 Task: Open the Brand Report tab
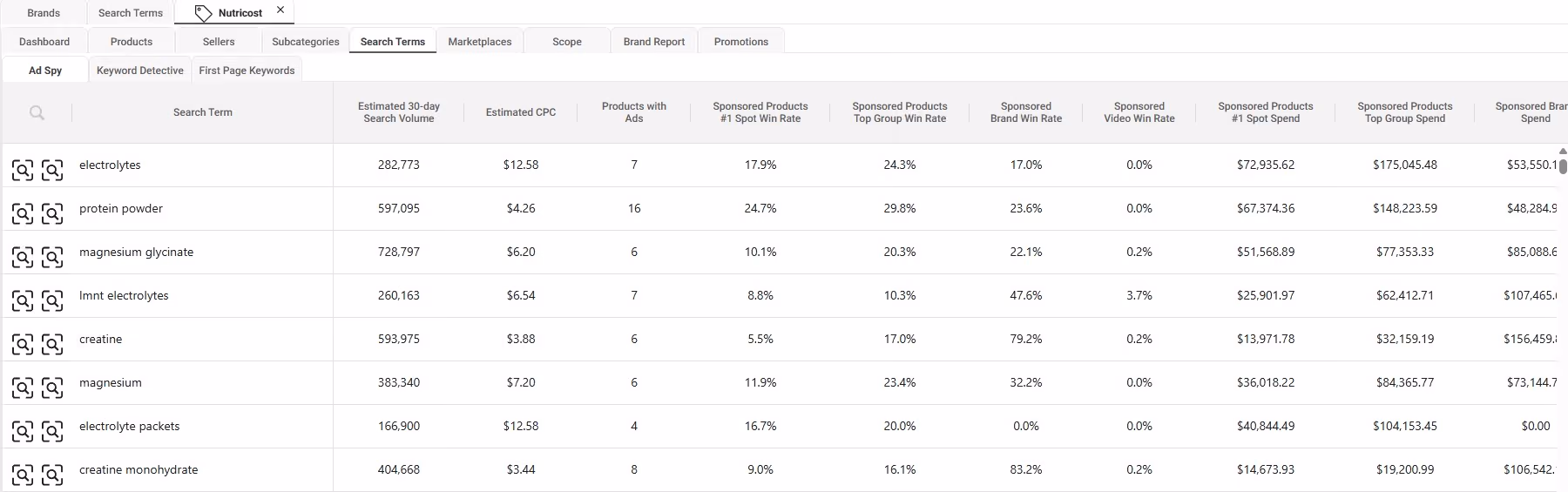tap(654, 42)
